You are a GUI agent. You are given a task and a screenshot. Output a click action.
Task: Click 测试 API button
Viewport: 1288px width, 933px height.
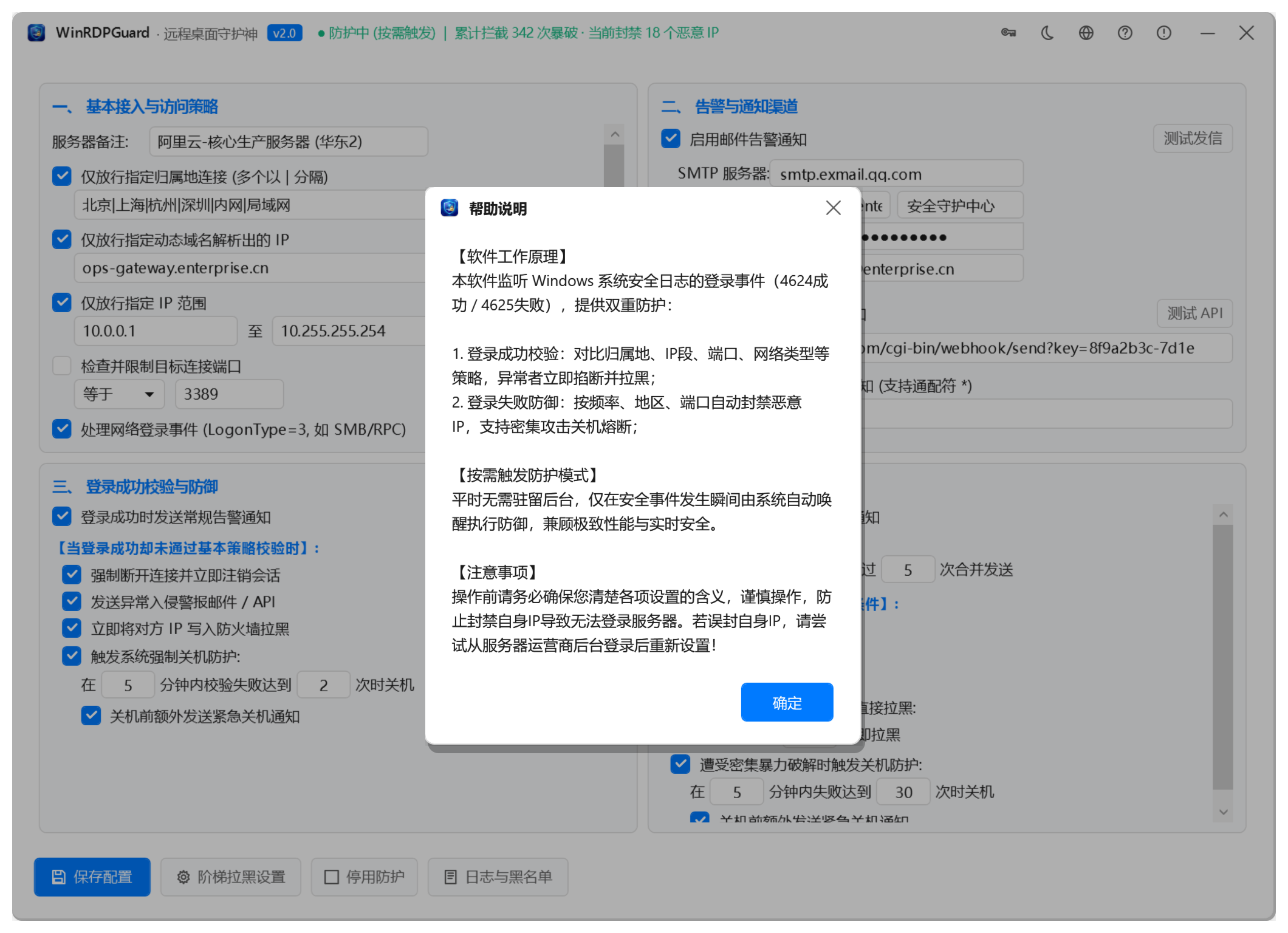click(x=1194, y=313)
